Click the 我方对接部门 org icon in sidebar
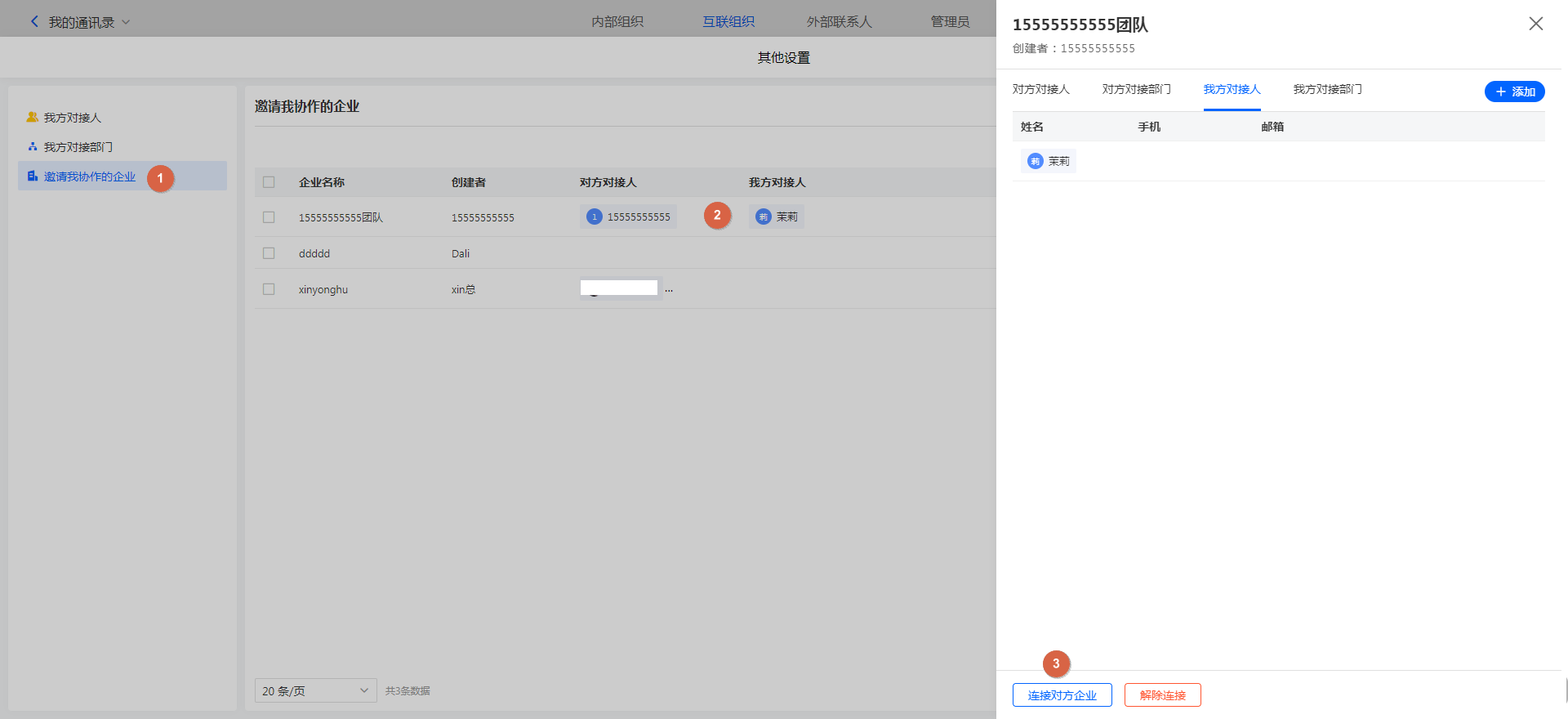This screenshot has height=719, width=1568. (x=33, y=147)
